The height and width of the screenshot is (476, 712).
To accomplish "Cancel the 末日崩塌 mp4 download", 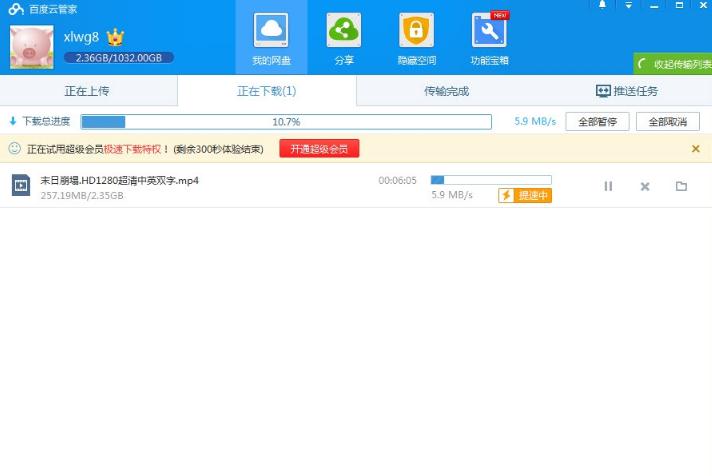I will pos(645,186).
